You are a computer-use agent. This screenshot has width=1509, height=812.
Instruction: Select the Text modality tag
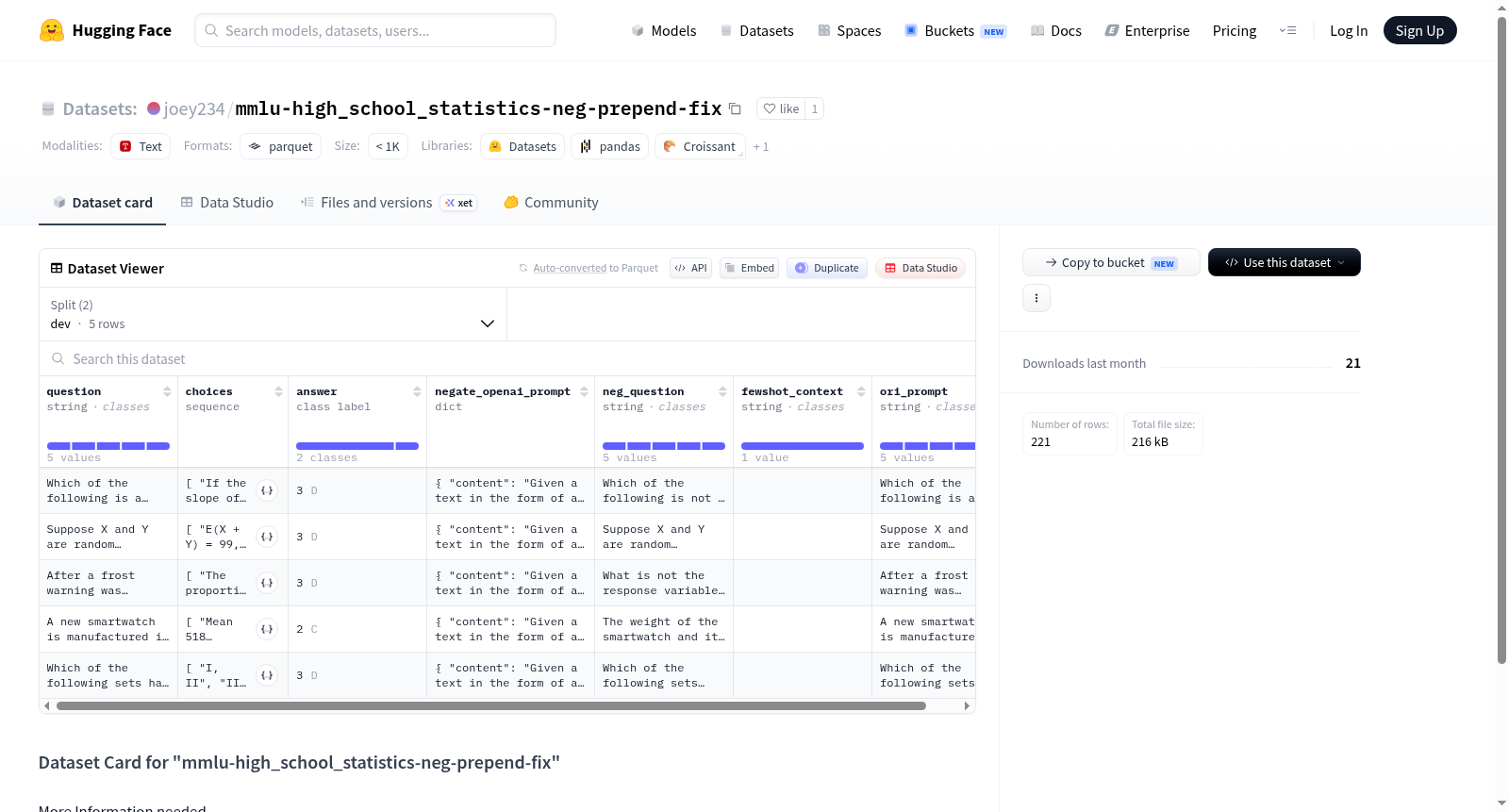coord(141,146)
